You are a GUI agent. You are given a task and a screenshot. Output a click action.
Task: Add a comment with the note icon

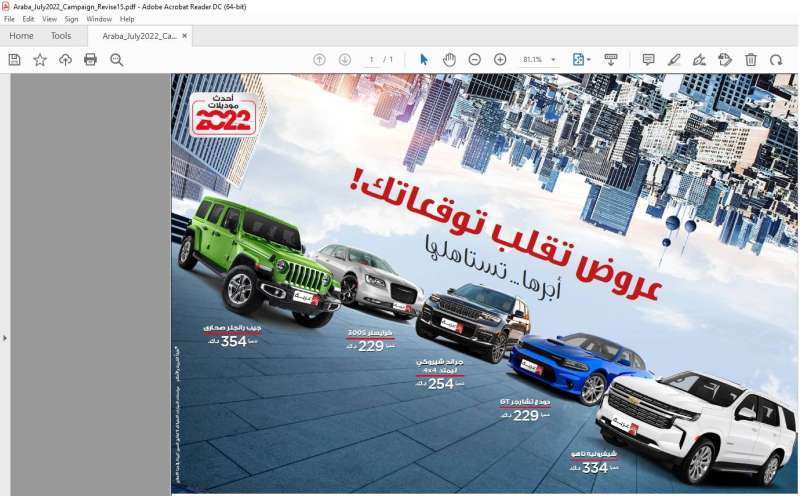pyautogui.click(x=648, y=60)
